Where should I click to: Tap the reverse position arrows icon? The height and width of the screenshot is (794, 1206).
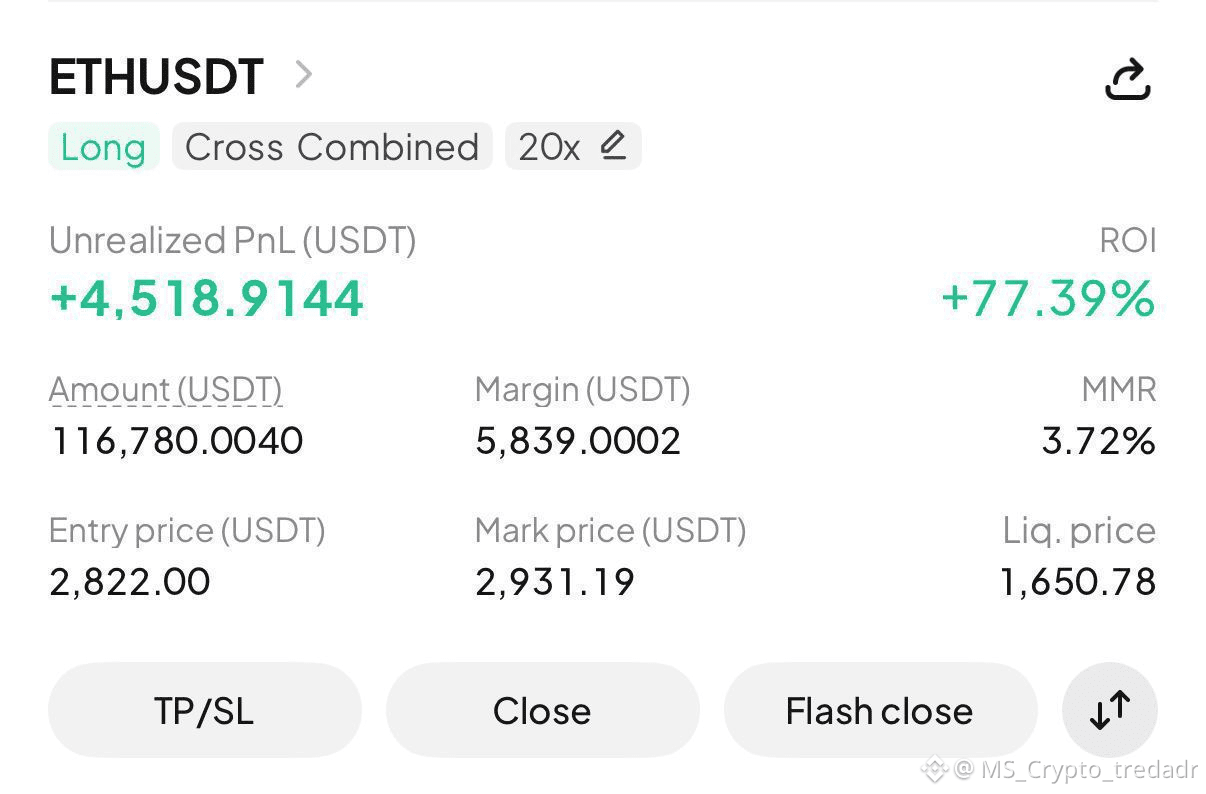tap(1109, 710)
